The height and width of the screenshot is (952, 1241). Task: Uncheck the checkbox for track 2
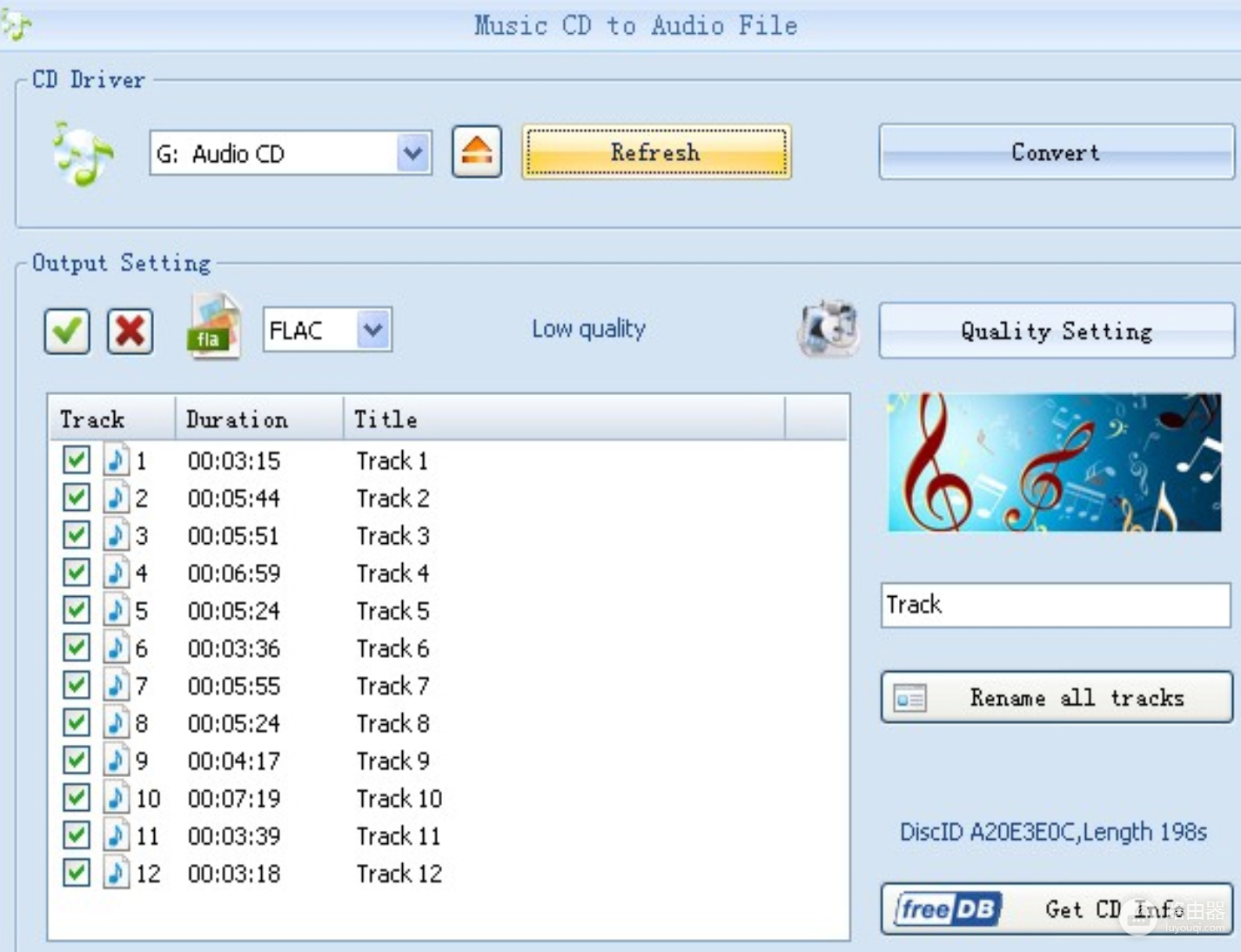tap(76, 497)
